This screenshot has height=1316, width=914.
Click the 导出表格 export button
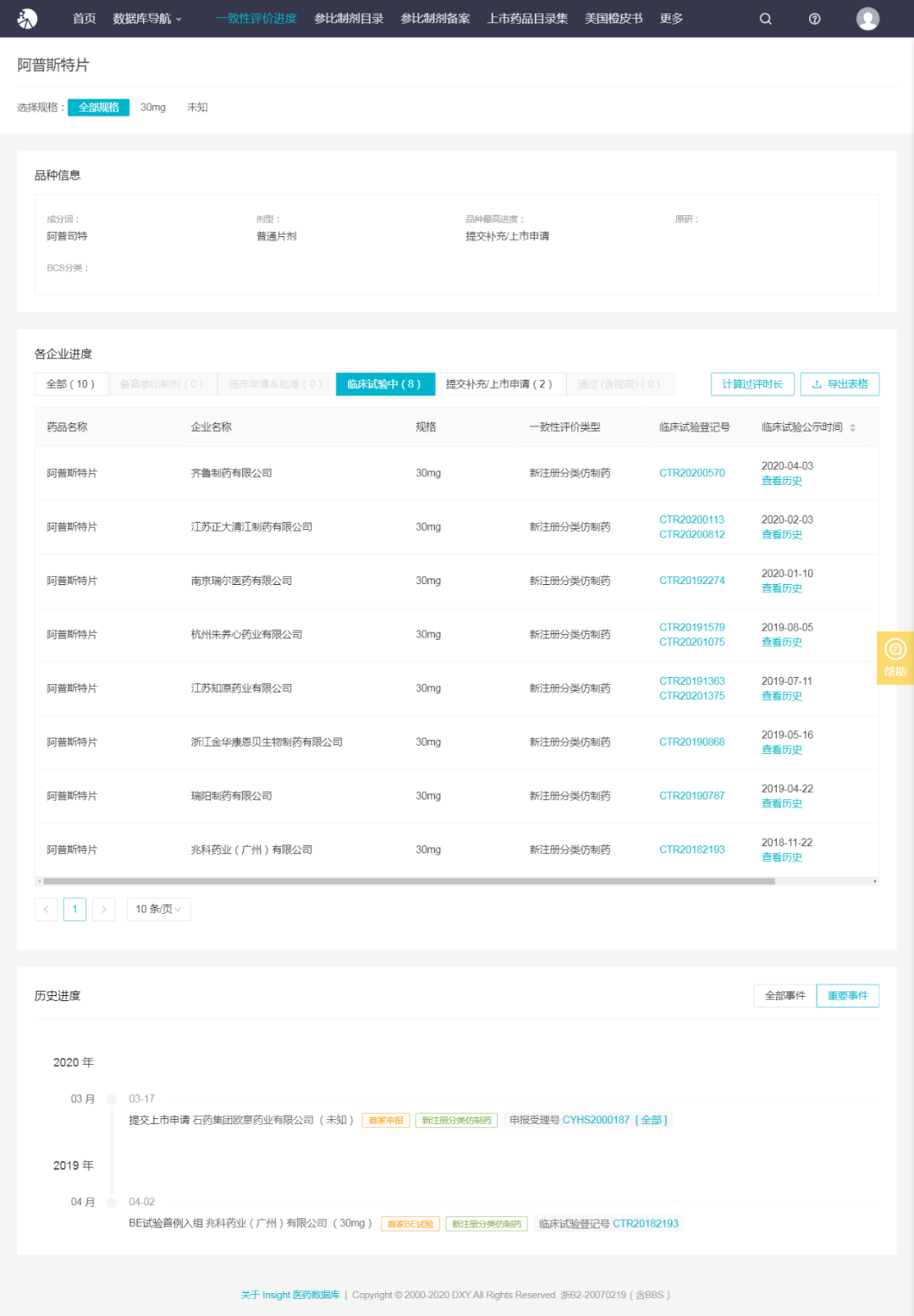(840, 384)
